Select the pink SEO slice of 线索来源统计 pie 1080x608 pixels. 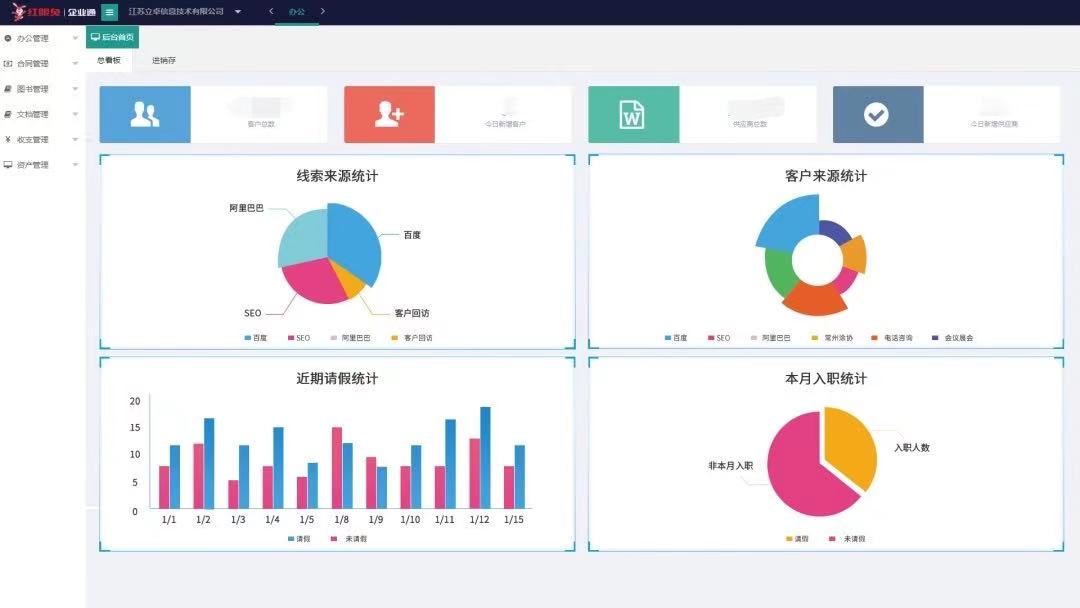tap(313, 281)
